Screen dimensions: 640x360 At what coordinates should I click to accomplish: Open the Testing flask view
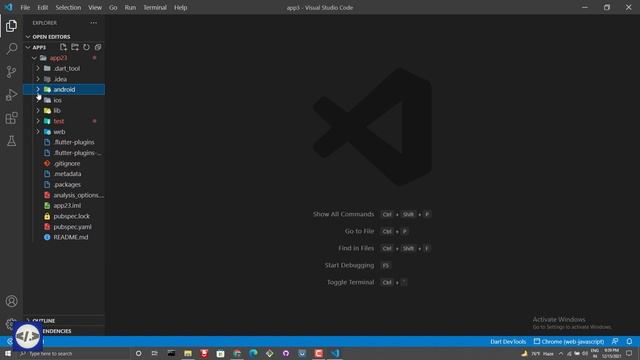11,141
